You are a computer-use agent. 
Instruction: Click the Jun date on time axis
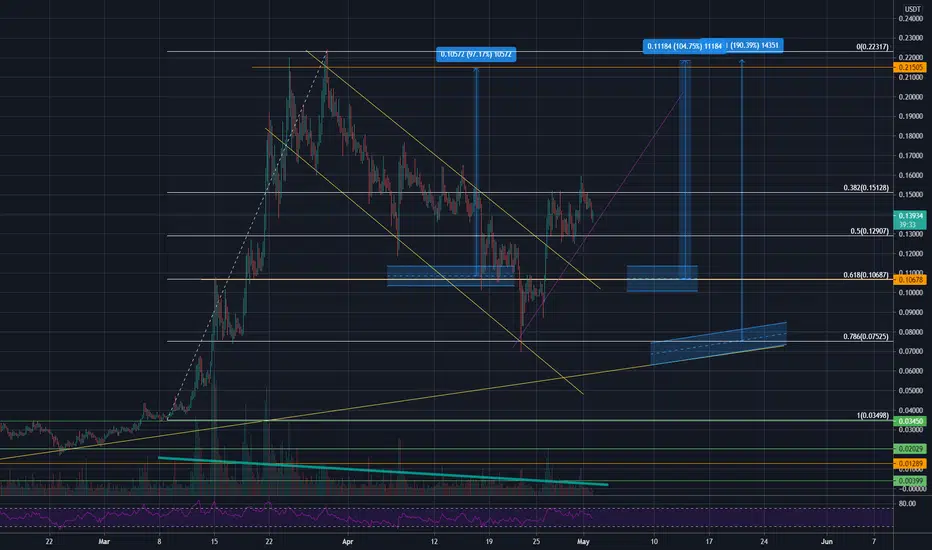tap(826, 542)
